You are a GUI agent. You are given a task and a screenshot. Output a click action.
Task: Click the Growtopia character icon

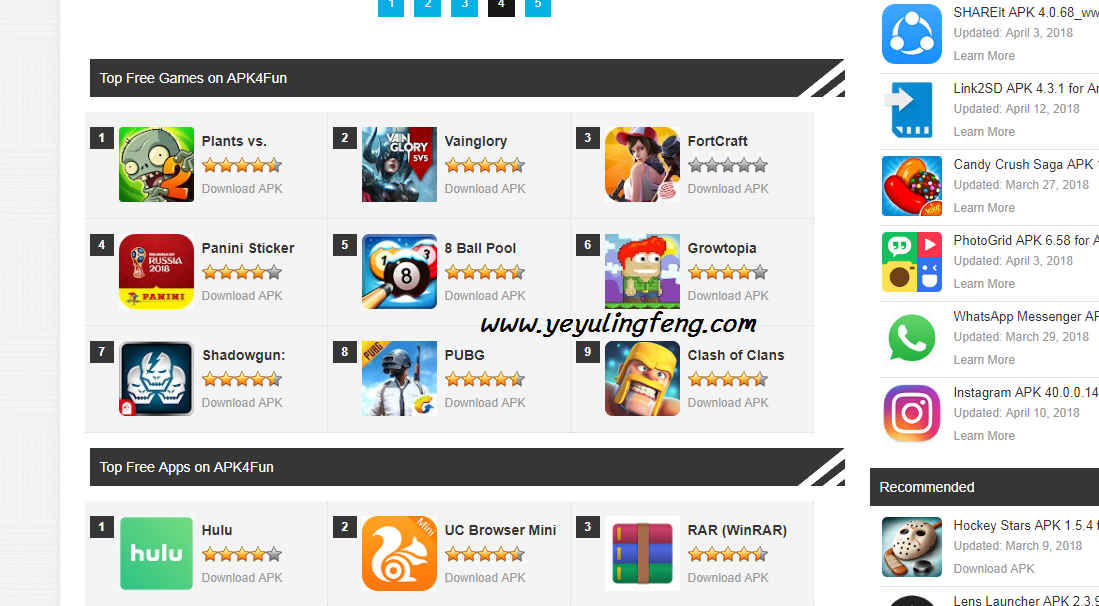642,272
